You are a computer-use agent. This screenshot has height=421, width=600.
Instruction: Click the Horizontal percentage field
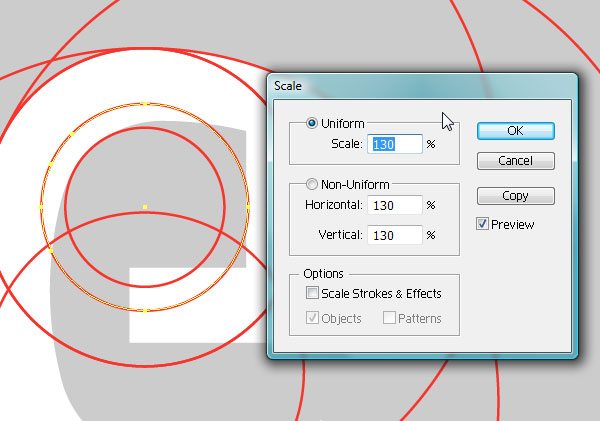[x=395, y=206]
